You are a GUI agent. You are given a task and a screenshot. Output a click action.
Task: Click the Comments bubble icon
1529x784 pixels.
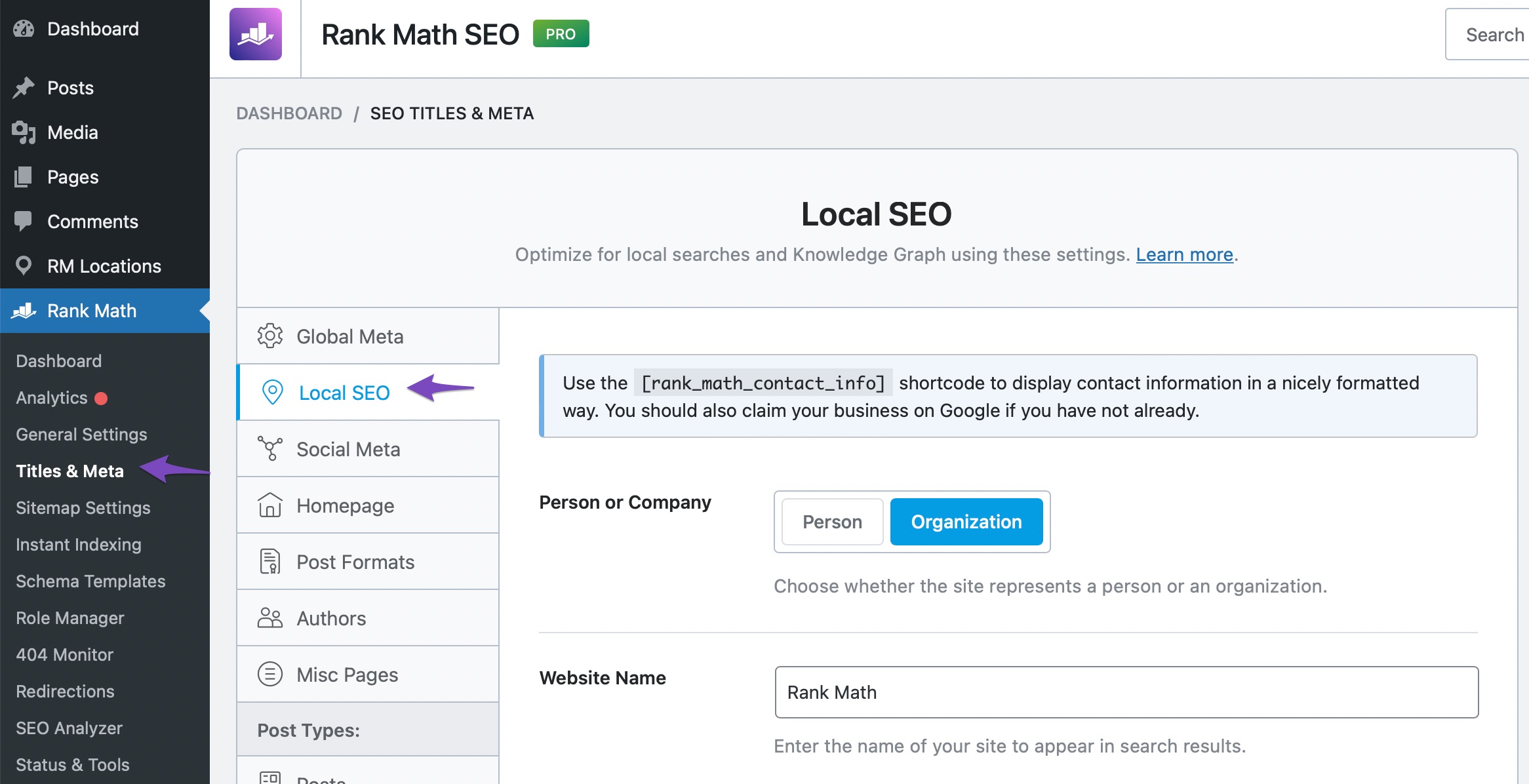pos(24,222)
